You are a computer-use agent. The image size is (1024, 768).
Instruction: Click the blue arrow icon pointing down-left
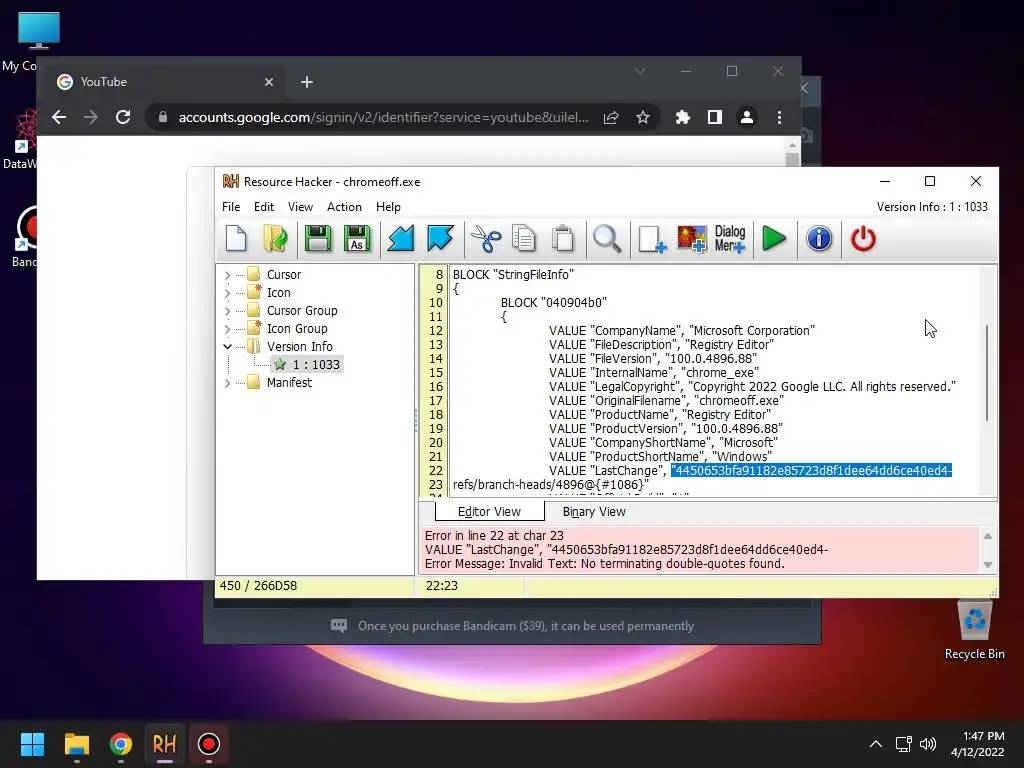coord(400,239)
